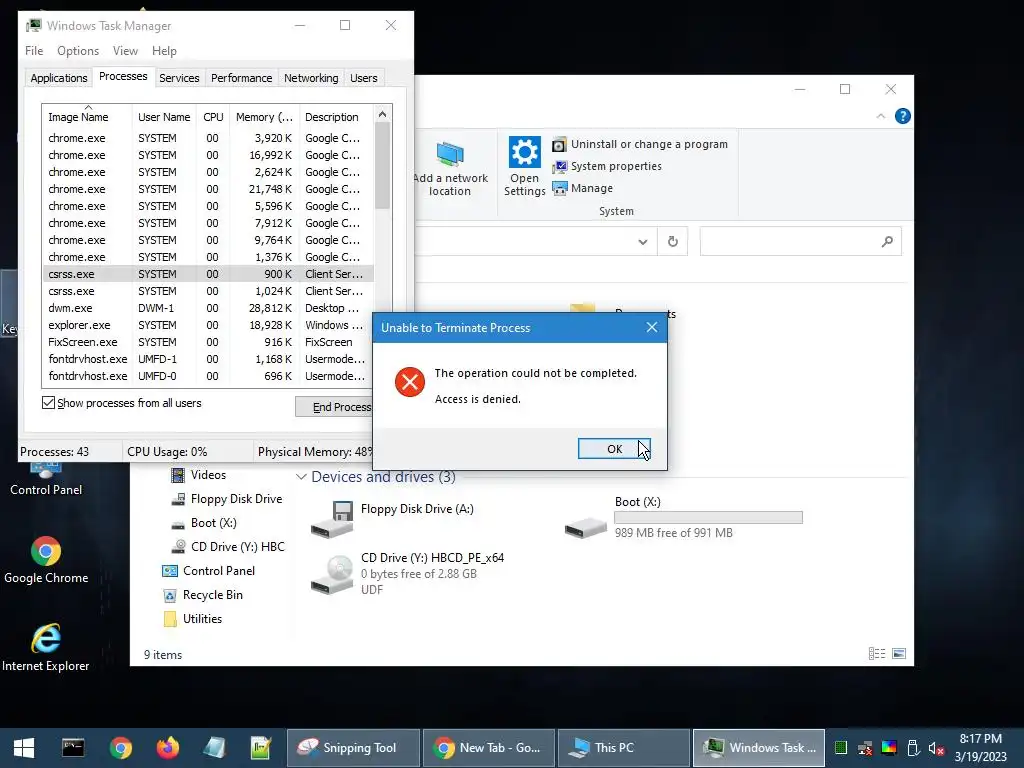Switch to Snipping Tool taskbar button
Screen dimensions: 1024x768
click(x=353, y=748)
